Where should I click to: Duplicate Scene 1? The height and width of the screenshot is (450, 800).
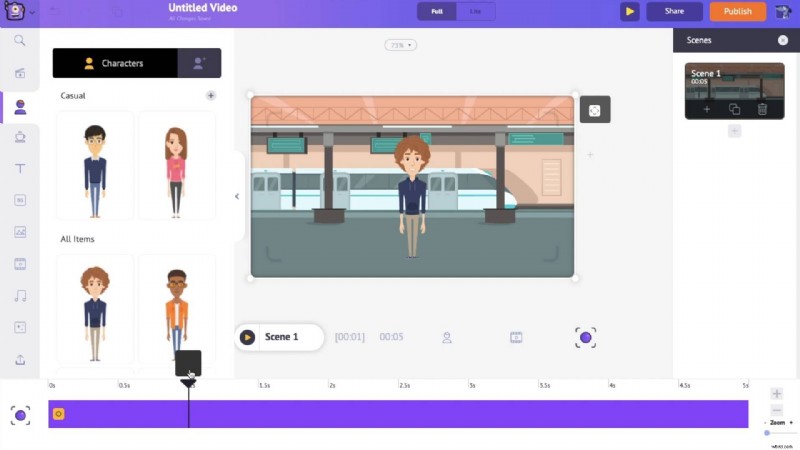(734, 109)
